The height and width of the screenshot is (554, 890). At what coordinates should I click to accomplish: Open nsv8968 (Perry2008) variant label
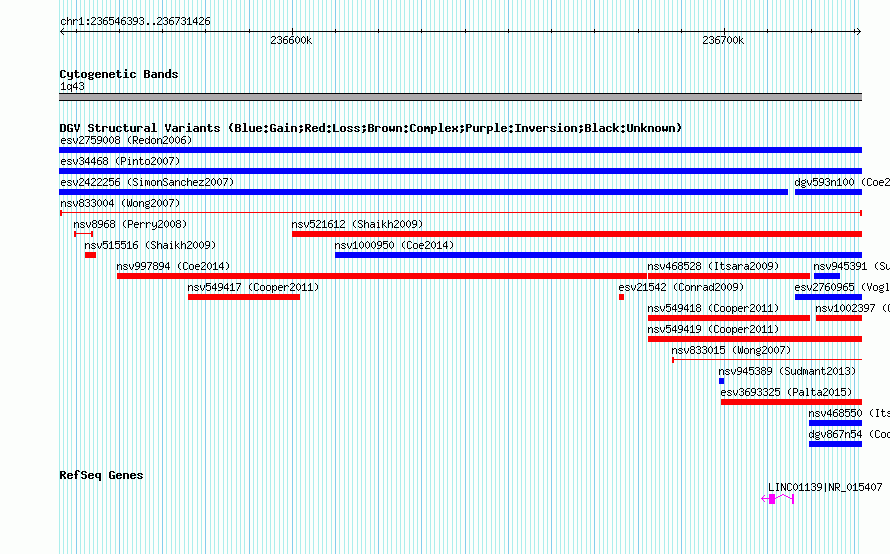click(130, 224)
